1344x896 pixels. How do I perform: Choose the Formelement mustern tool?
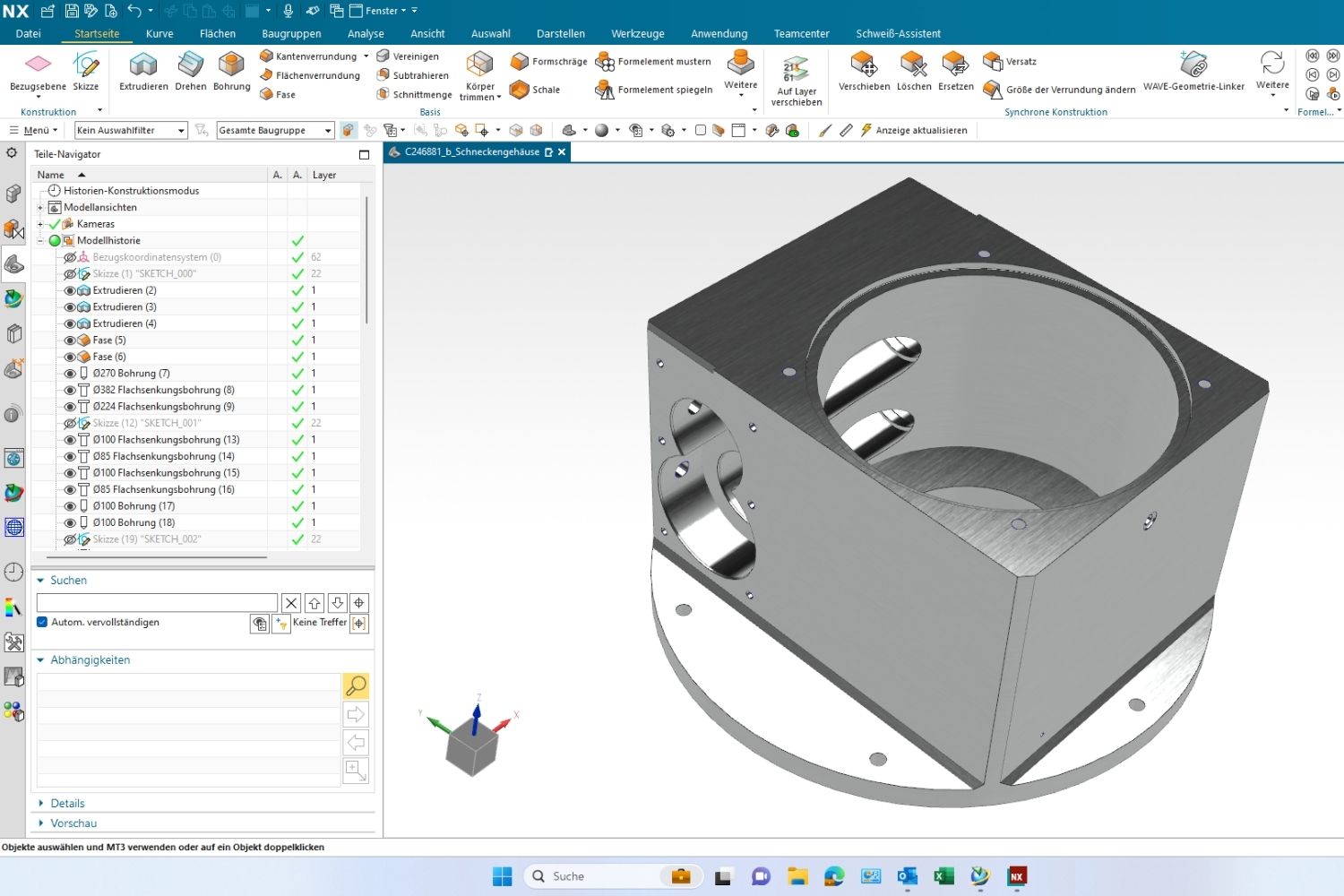tap(654, 62)
